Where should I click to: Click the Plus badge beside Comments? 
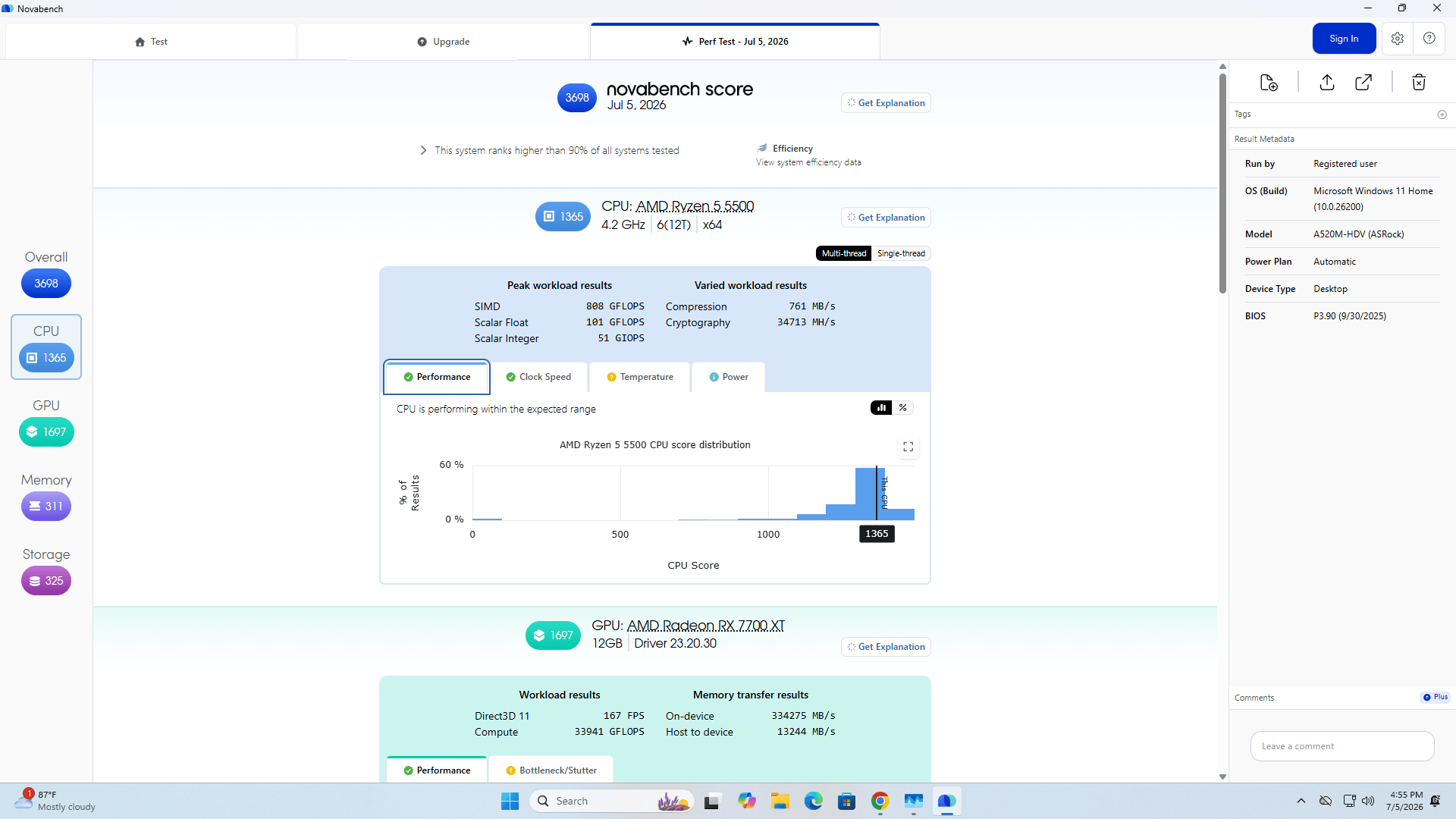click(x=1436, y=697)
